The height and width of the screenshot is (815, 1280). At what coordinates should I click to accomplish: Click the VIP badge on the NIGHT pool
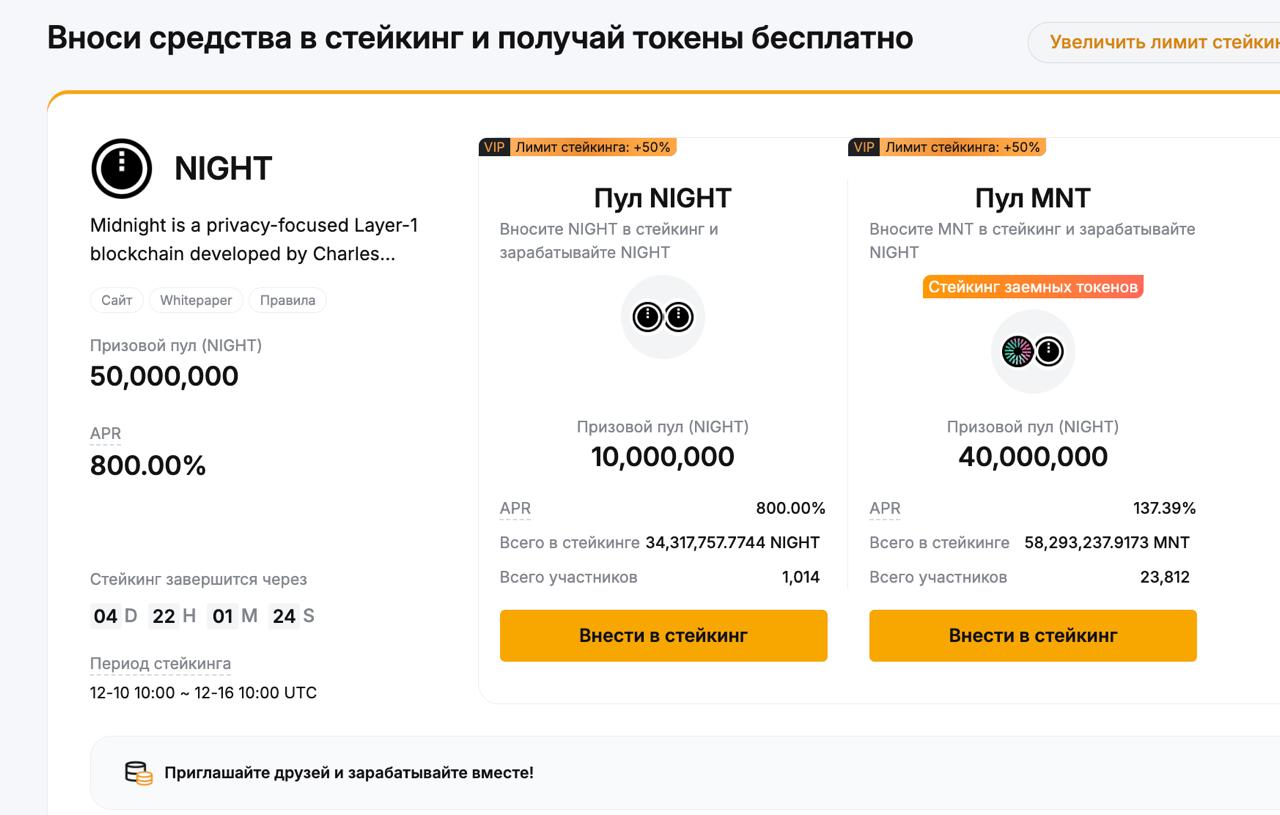tap(494, 146)
